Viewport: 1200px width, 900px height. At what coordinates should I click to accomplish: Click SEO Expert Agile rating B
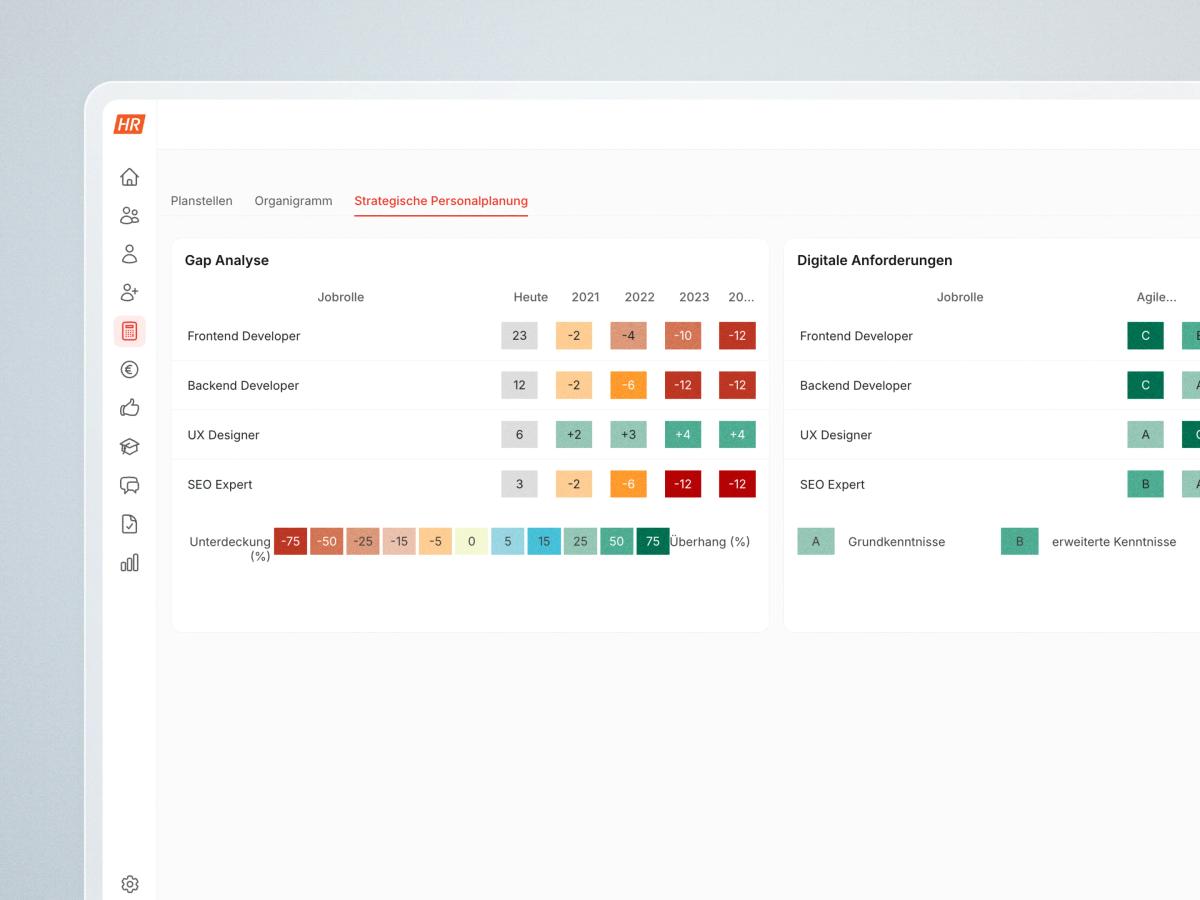[x=1145, y=484]
